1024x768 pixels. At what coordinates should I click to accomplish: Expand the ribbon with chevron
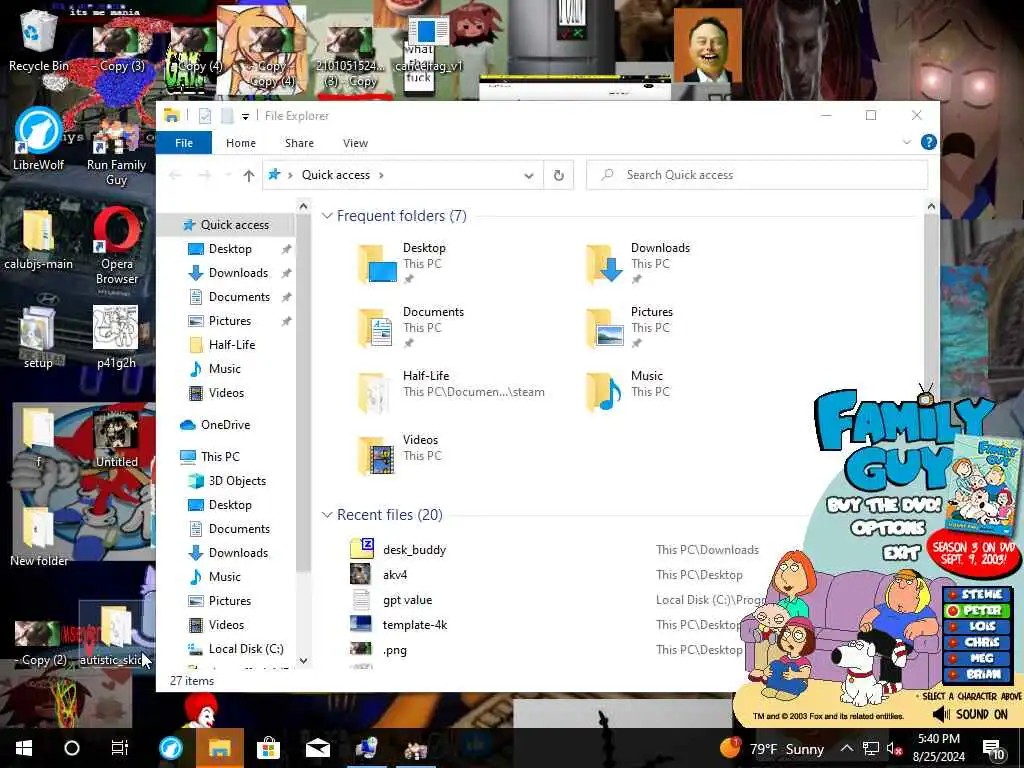point(906,142)
